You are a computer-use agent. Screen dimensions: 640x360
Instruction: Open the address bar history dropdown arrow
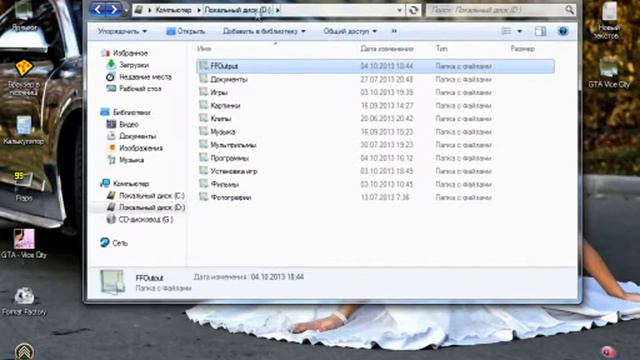tap(400, 10)
